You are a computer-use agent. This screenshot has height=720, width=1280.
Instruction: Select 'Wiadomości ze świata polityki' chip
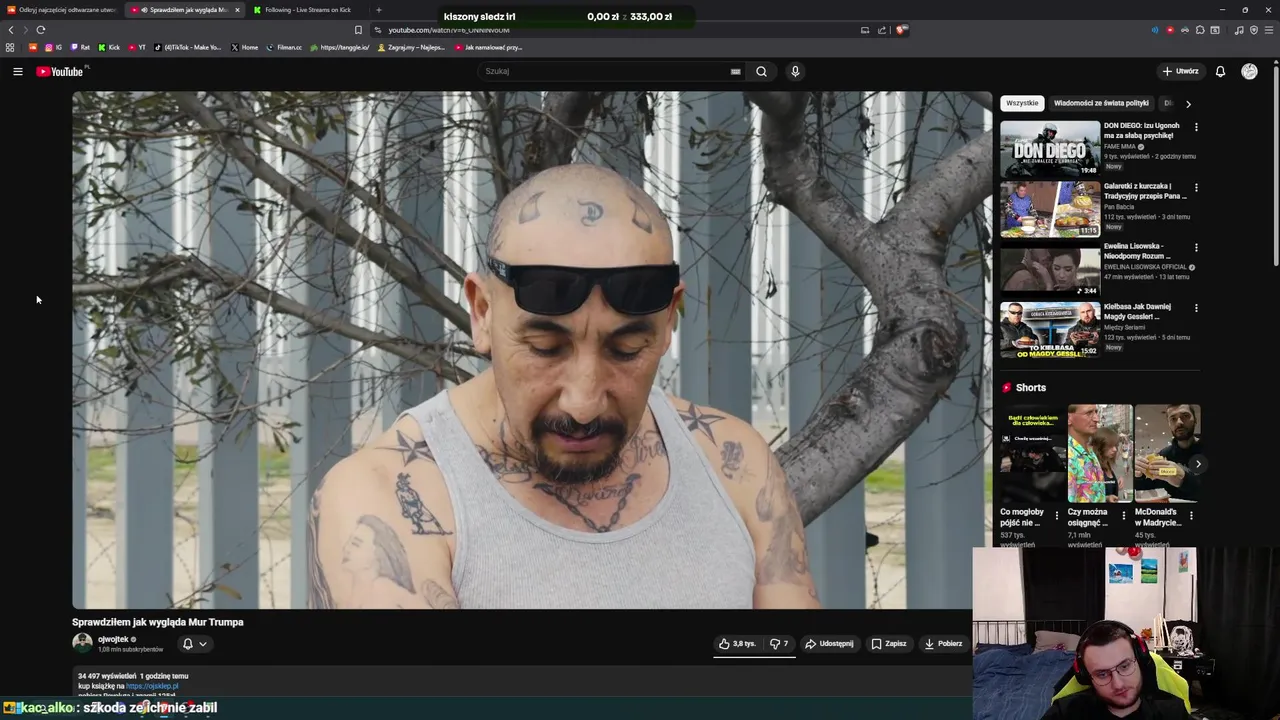[x=1101, y=103]
